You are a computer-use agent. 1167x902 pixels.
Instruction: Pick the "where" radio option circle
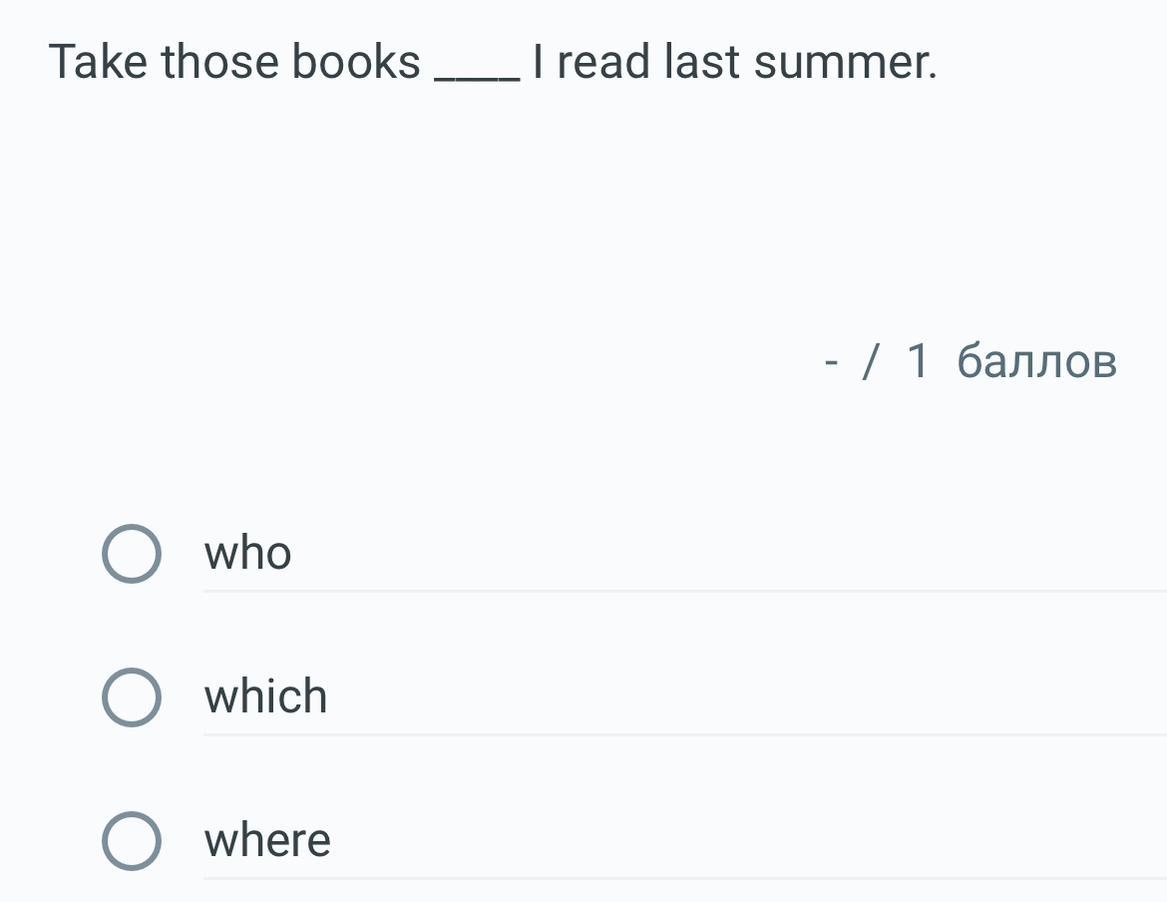pyautogui.click(x=131, y=841)
